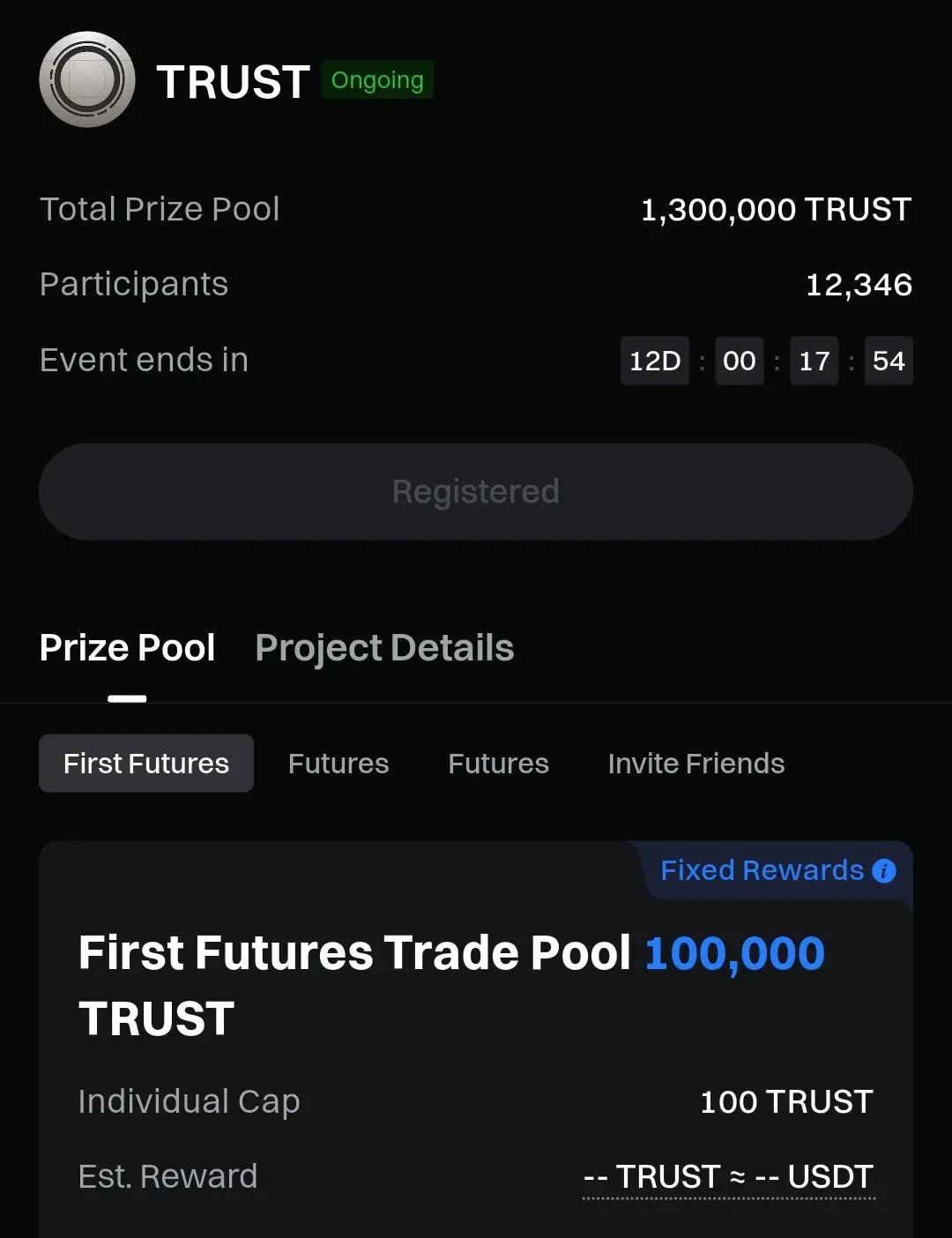The width and height of the screenshot is (952, 1238).
Task: Tap the Fixed Rewards info icon
Action: point(883,871)
